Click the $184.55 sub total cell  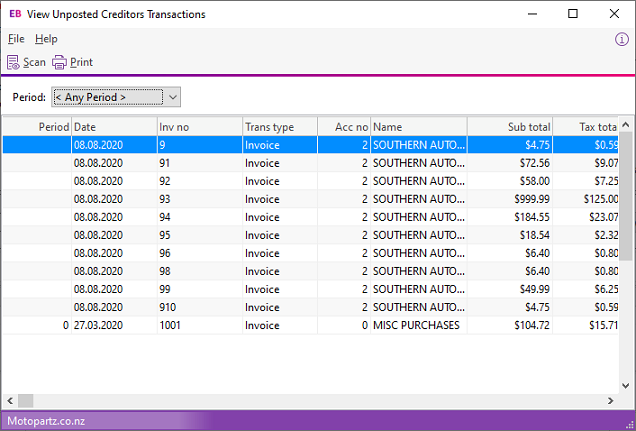pos(510,217)
